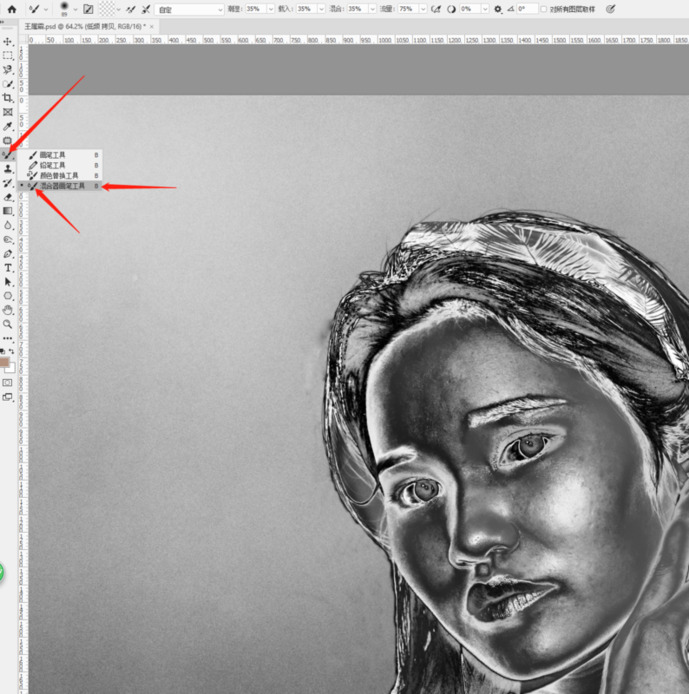689x694 pixels.
Task: Select the Hand tool
Action: click(x=8, y=310)
